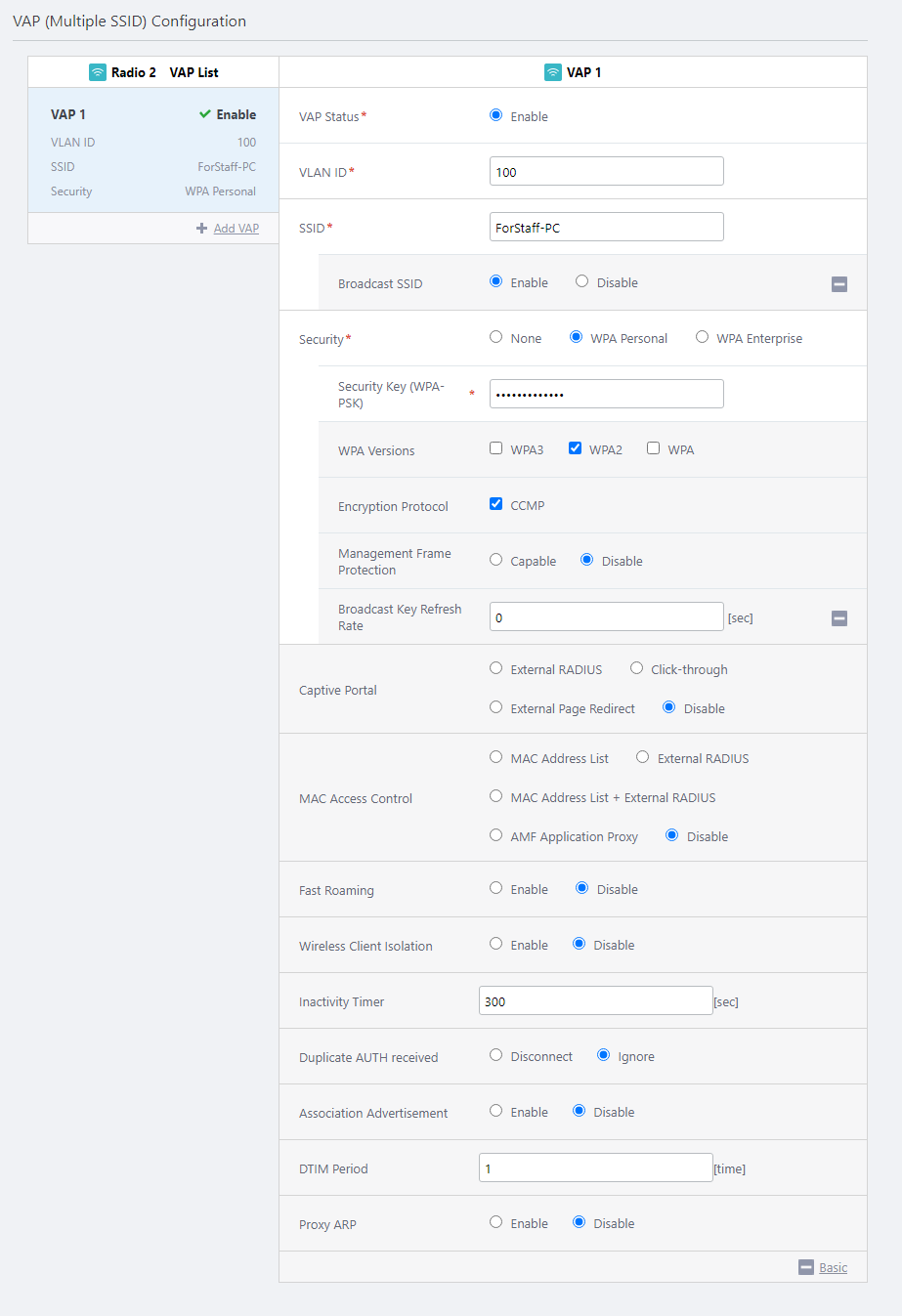Set Broadcast SSID to Disable
Viewport: 902px width, 1316px height.
pos(582,281)
